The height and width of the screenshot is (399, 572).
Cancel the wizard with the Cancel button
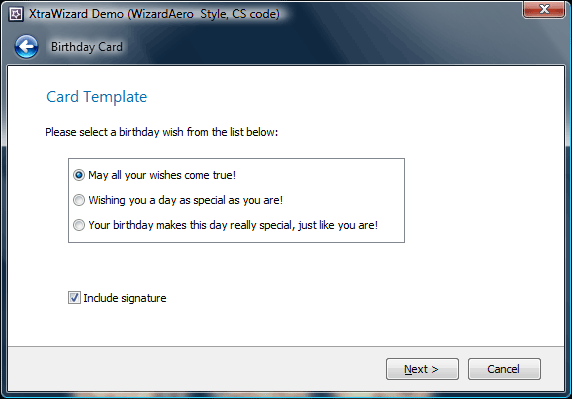[504, 369]
